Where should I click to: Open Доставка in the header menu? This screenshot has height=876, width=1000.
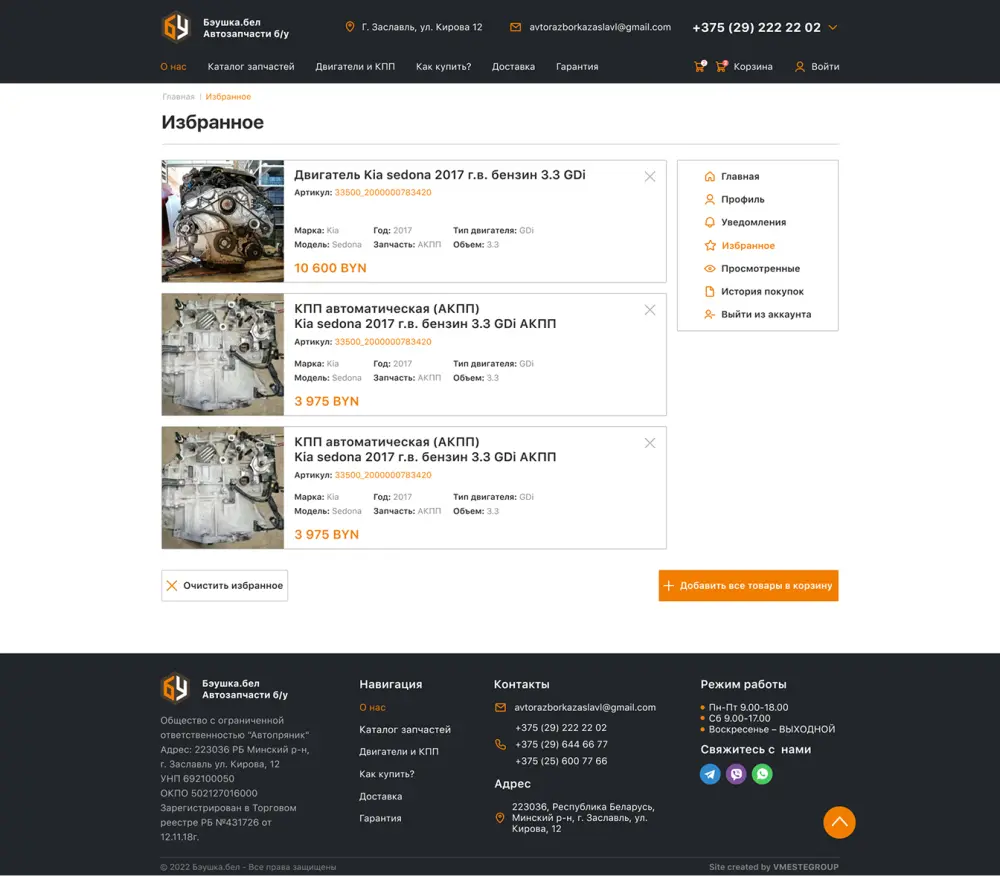coord(513,66)
